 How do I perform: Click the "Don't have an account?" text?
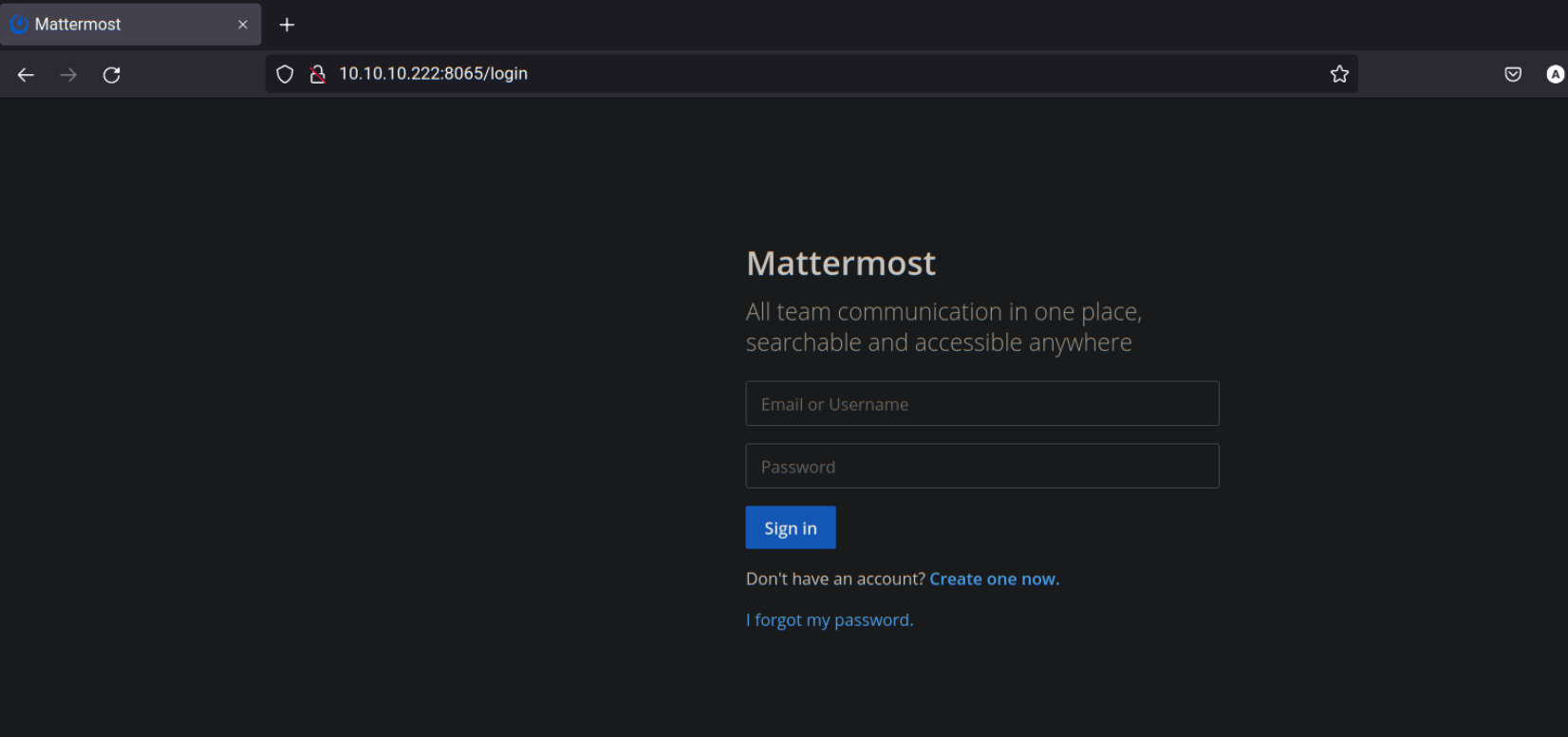click(835, 579)
